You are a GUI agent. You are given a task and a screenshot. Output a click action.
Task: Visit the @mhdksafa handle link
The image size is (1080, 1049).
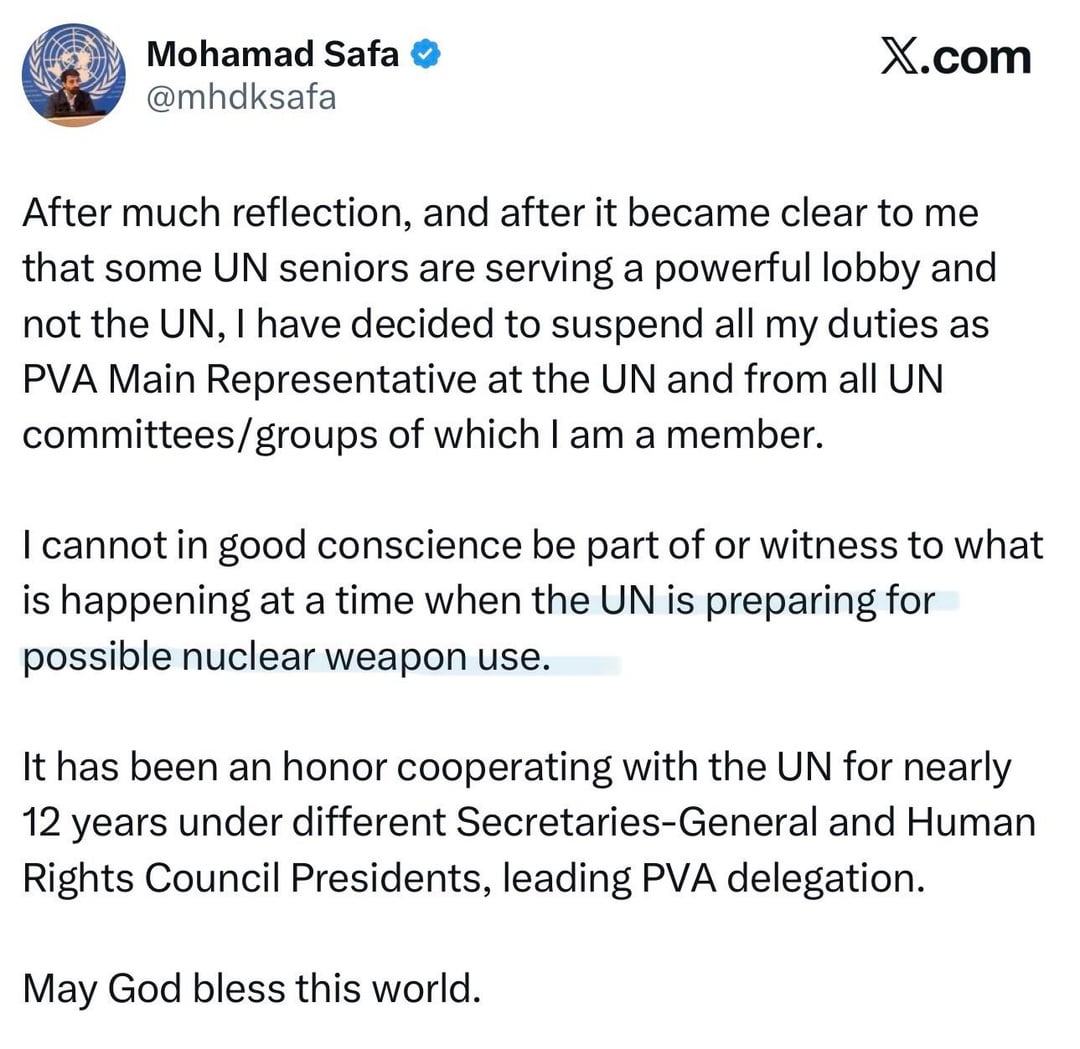241,97
